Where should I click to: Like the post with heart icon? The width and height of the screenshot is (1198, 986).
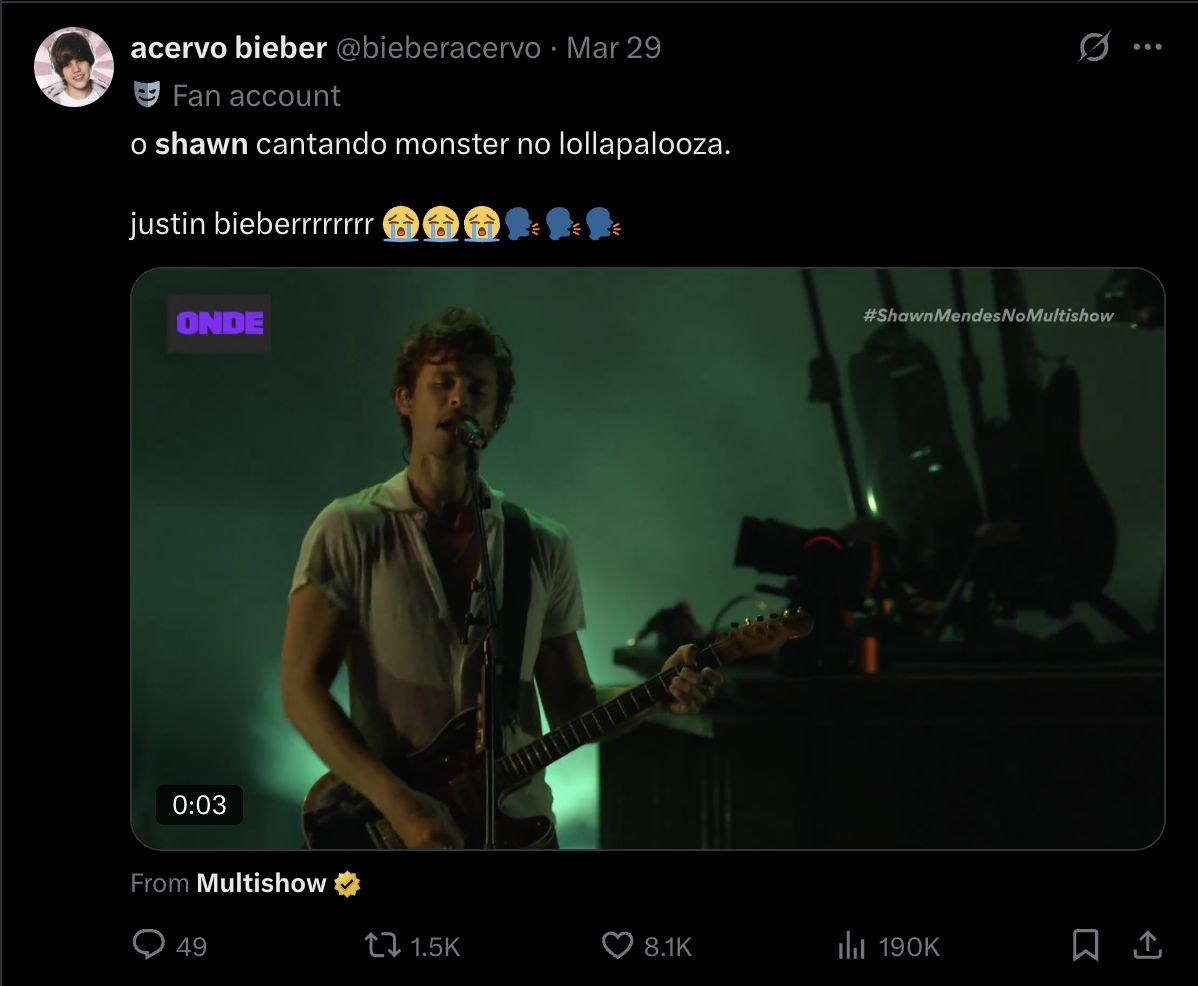[617, 946]
